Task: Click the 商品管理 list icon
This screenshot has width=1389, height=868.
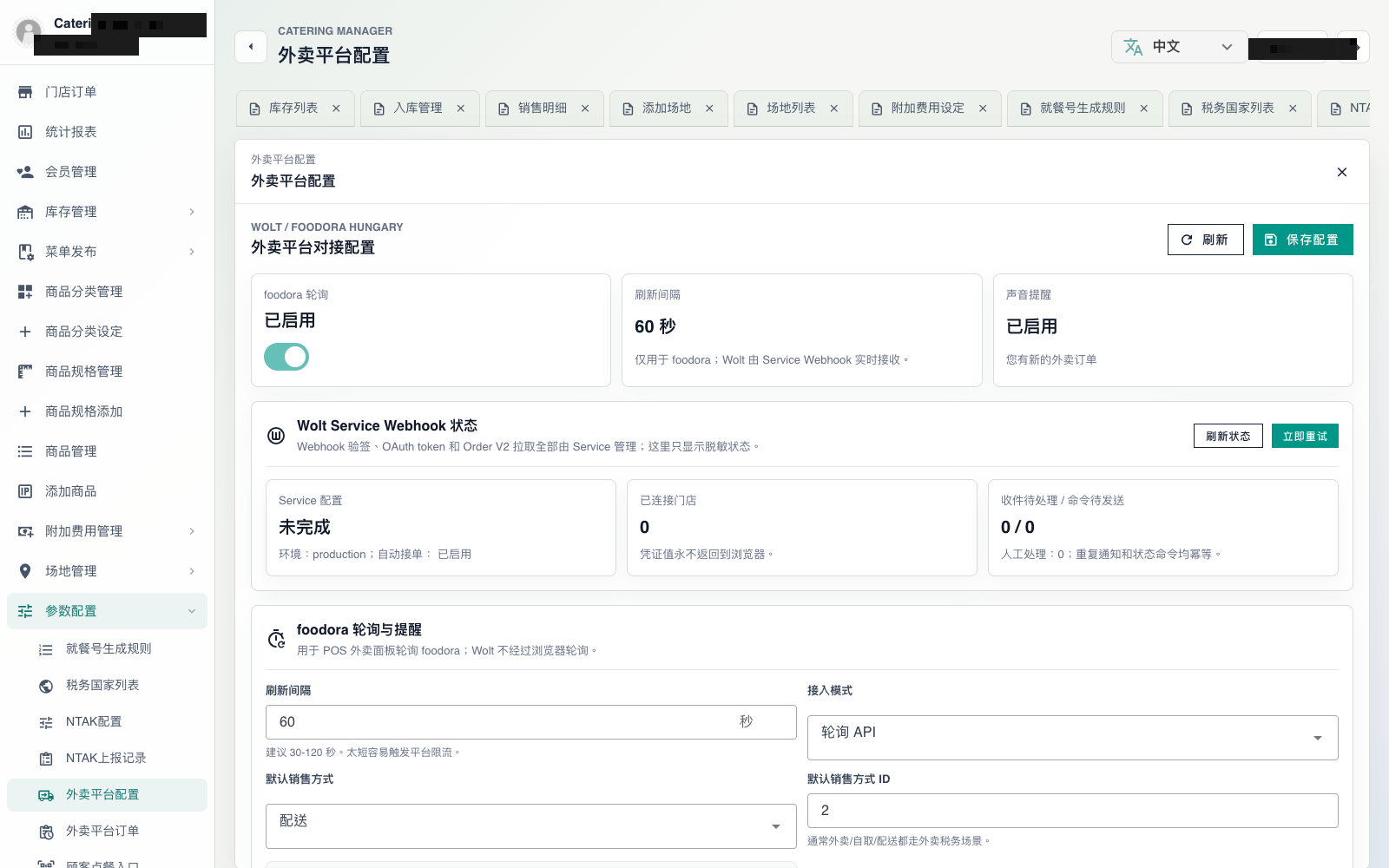Action: [25, 451]
